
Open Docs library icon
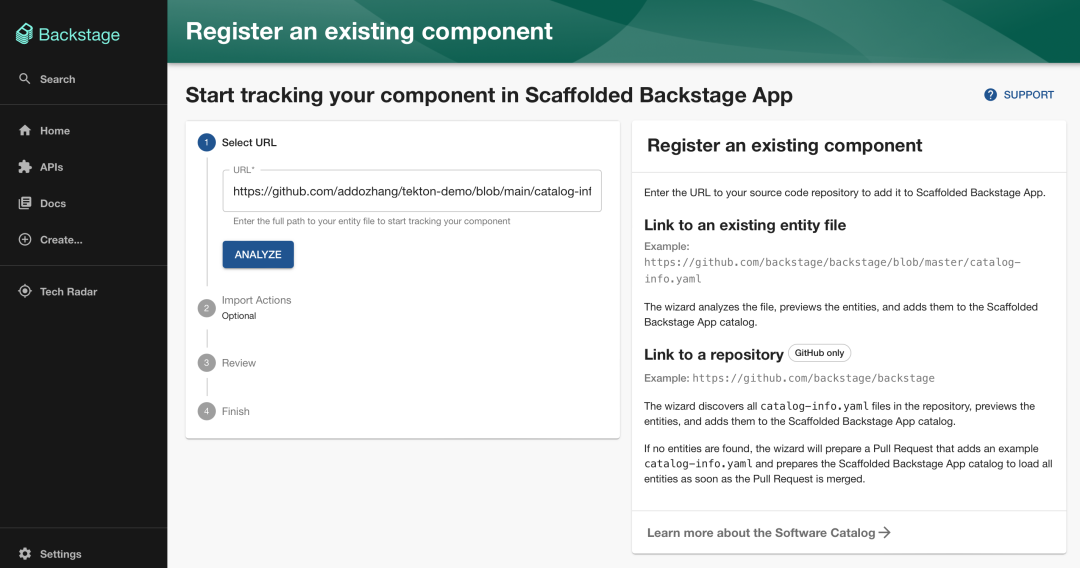tap(25, 203)
